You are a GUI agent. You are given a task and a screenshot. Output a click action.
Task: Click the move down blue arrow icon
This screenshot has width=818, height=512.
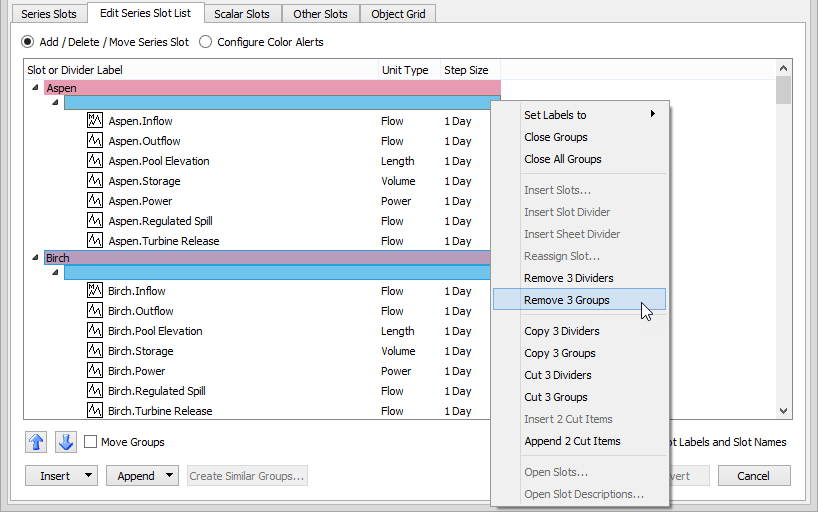tap(65, 442)
